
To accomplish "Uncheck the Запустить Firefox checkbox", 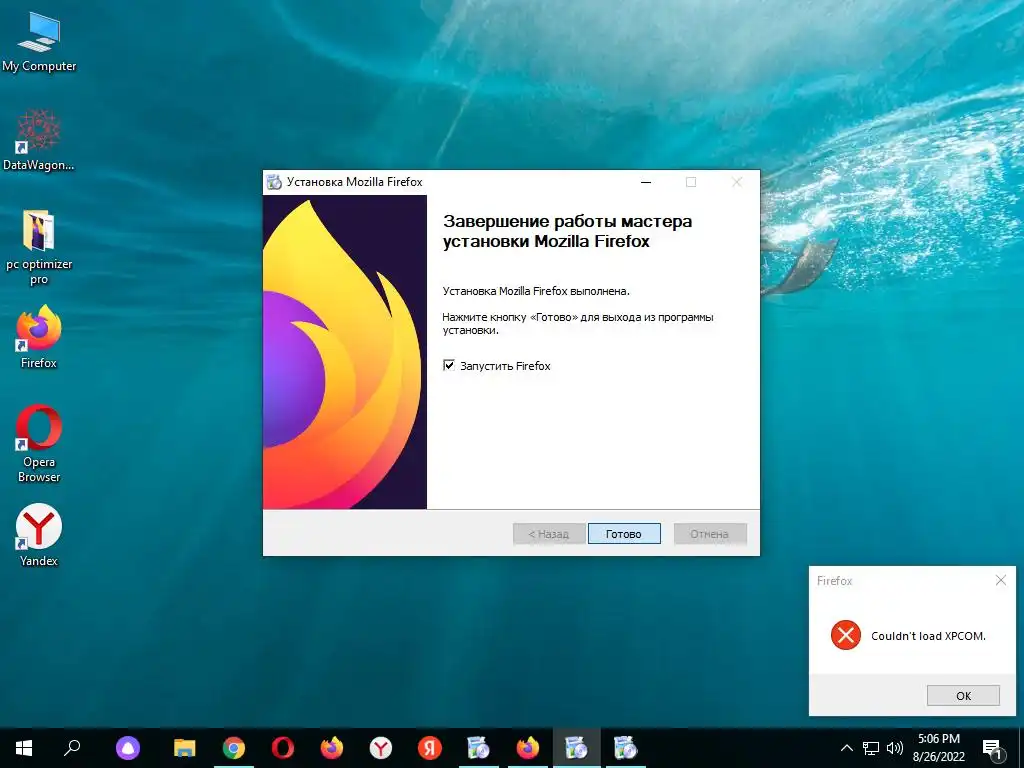I will point(449,365).
